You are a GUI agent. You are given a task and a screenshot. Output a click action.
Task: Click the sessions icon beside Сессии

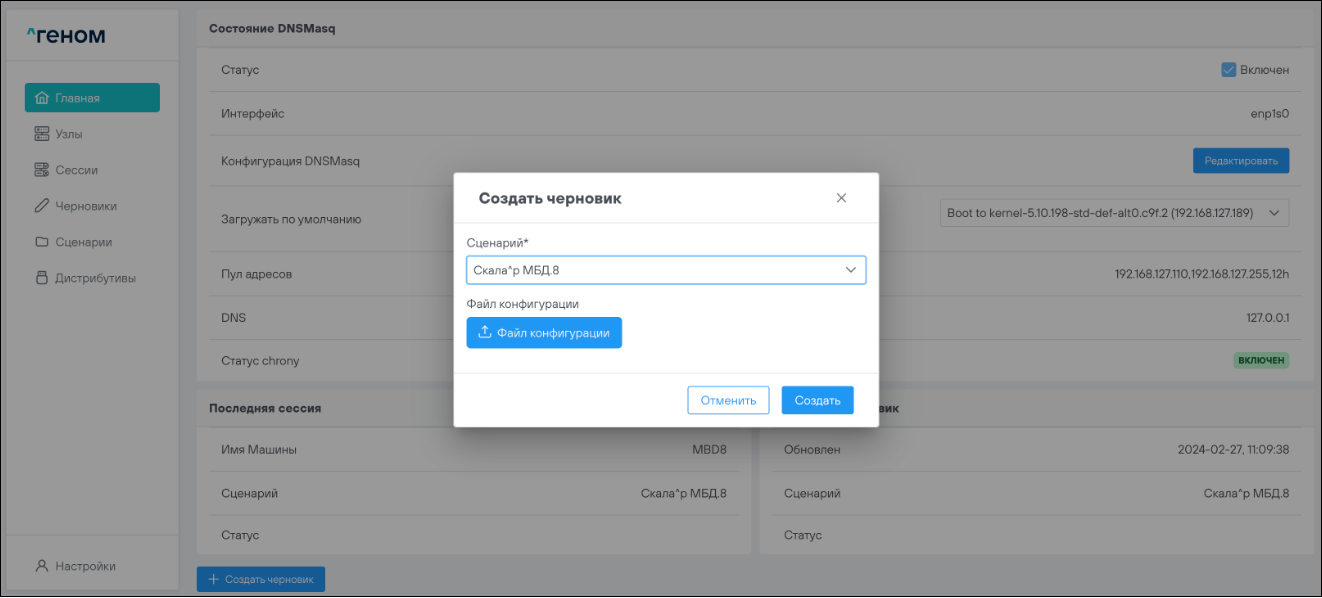point(42,170)
